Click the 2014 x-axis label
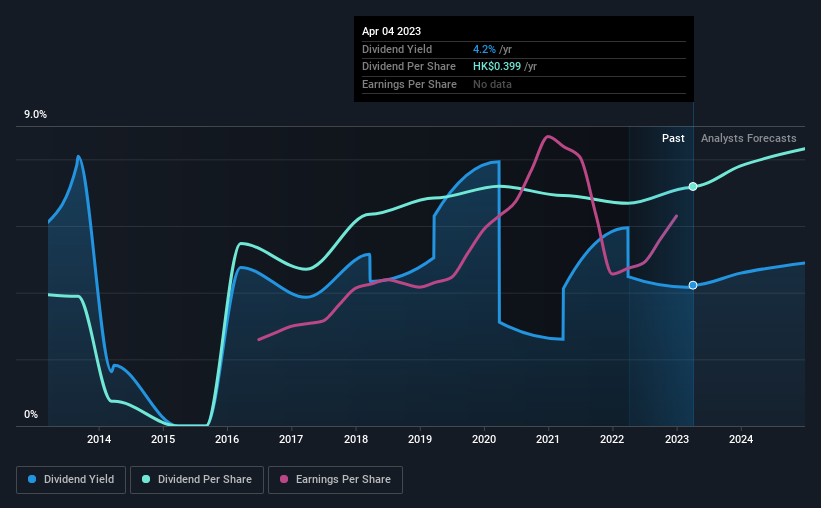The image size is (821, 508). (x=99, y=439)
